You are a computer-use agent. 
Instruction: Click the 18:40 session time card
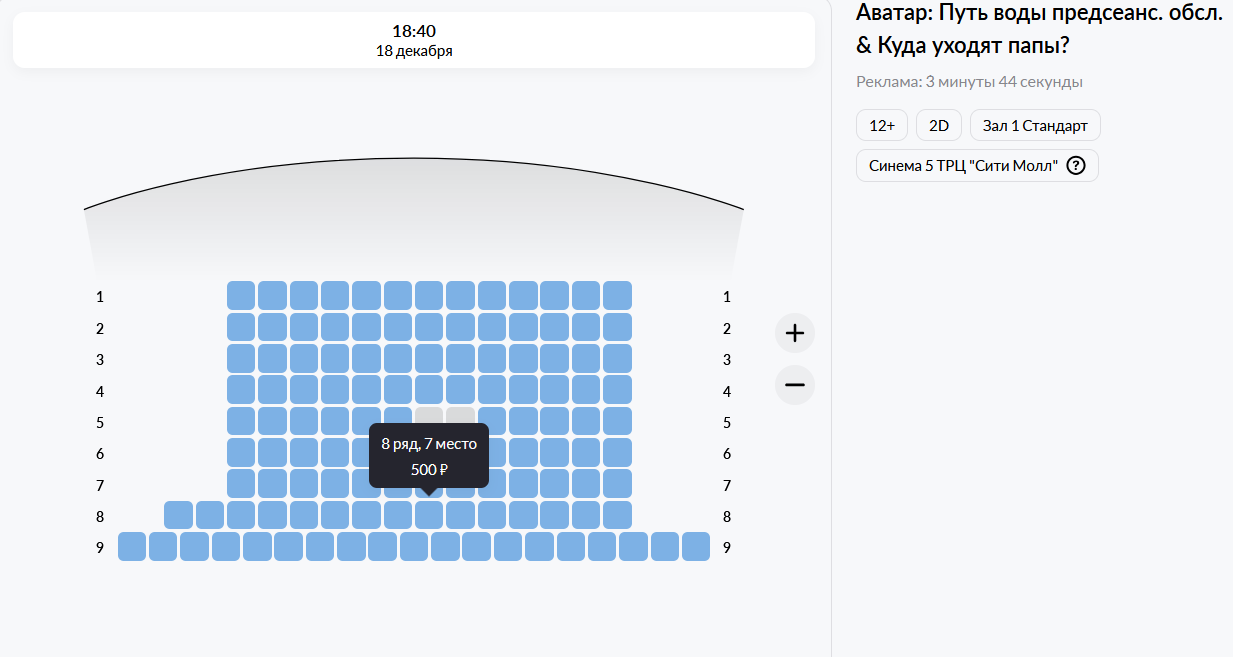click(414, 40)
